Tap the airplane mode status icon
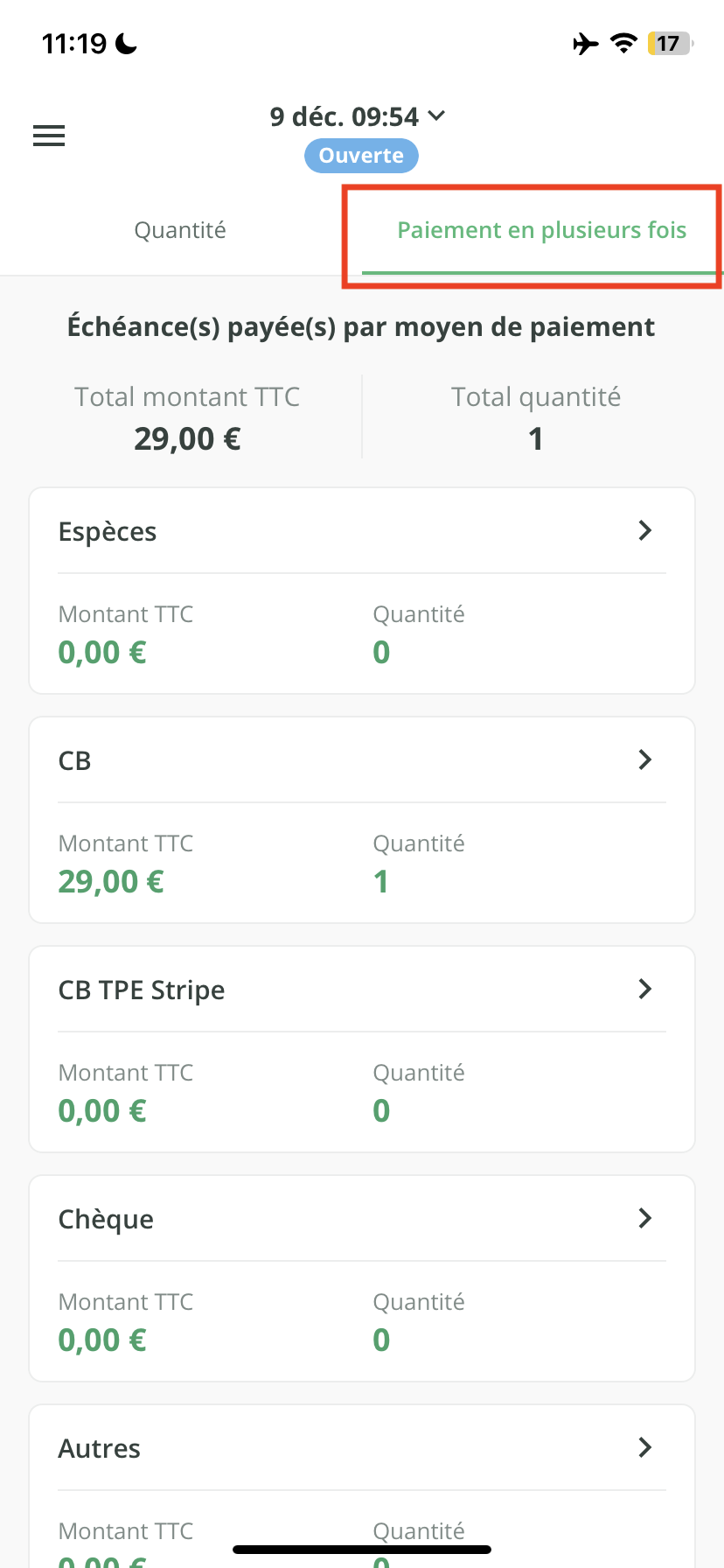The width and height of the screenshot is (724, 1568). tap(586, 44)
